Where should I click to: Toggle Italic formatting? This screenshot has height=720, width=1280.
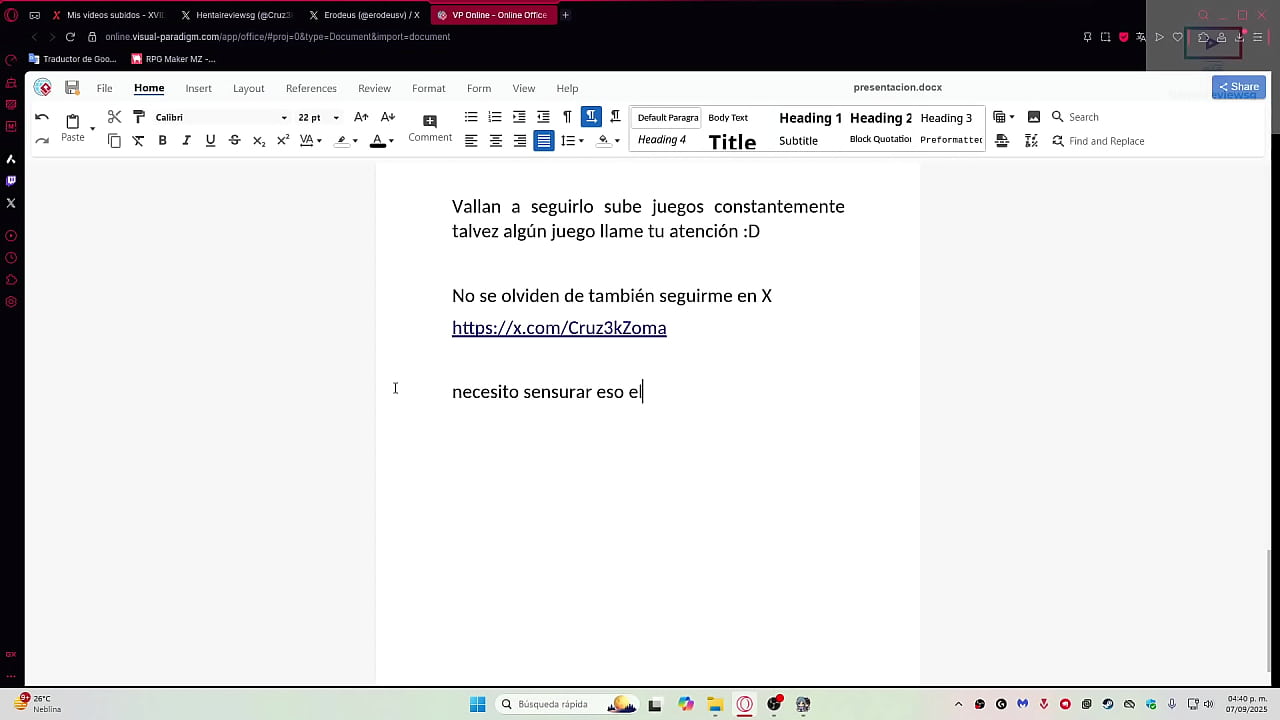(186, 141)
